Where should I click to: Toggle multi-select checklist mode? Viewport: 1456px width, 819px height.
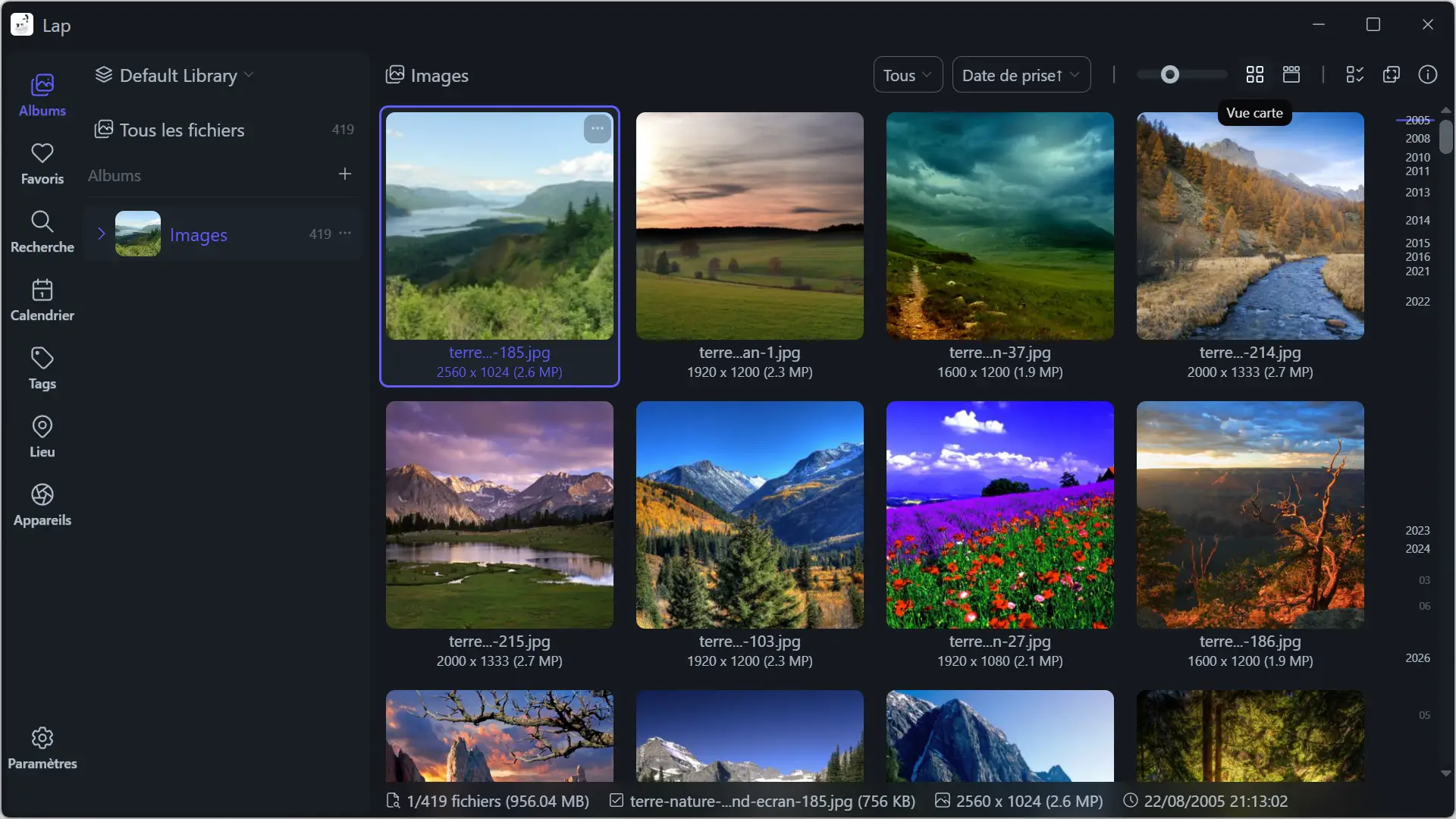(x=1355, y=74)
